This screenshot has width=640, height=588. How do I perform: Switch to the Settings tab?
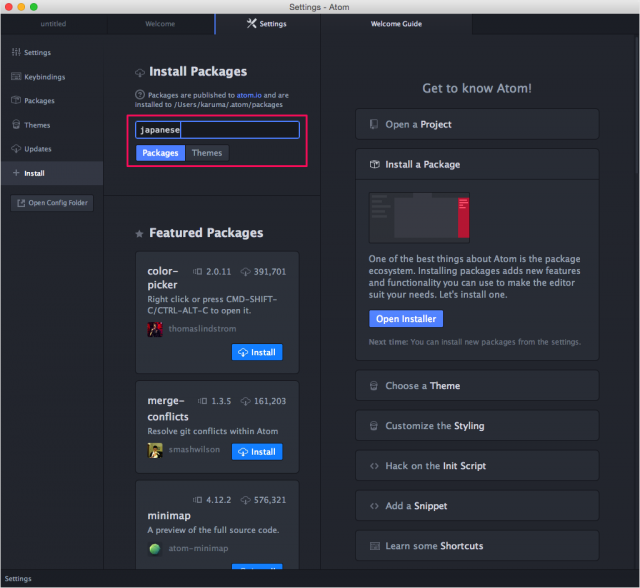[x=267, y=24]
